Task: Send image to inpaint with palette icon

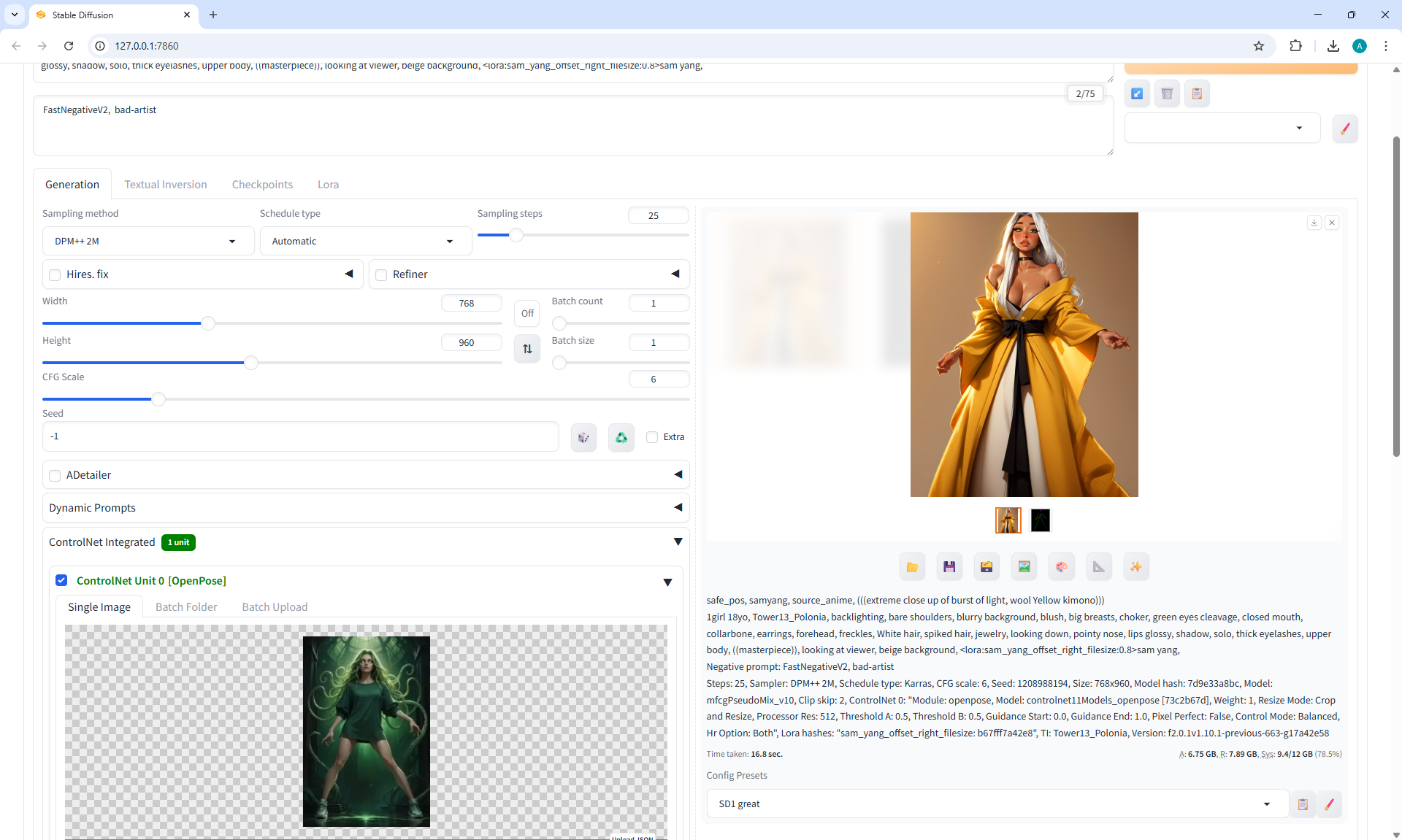Action: click(1061, 567)
